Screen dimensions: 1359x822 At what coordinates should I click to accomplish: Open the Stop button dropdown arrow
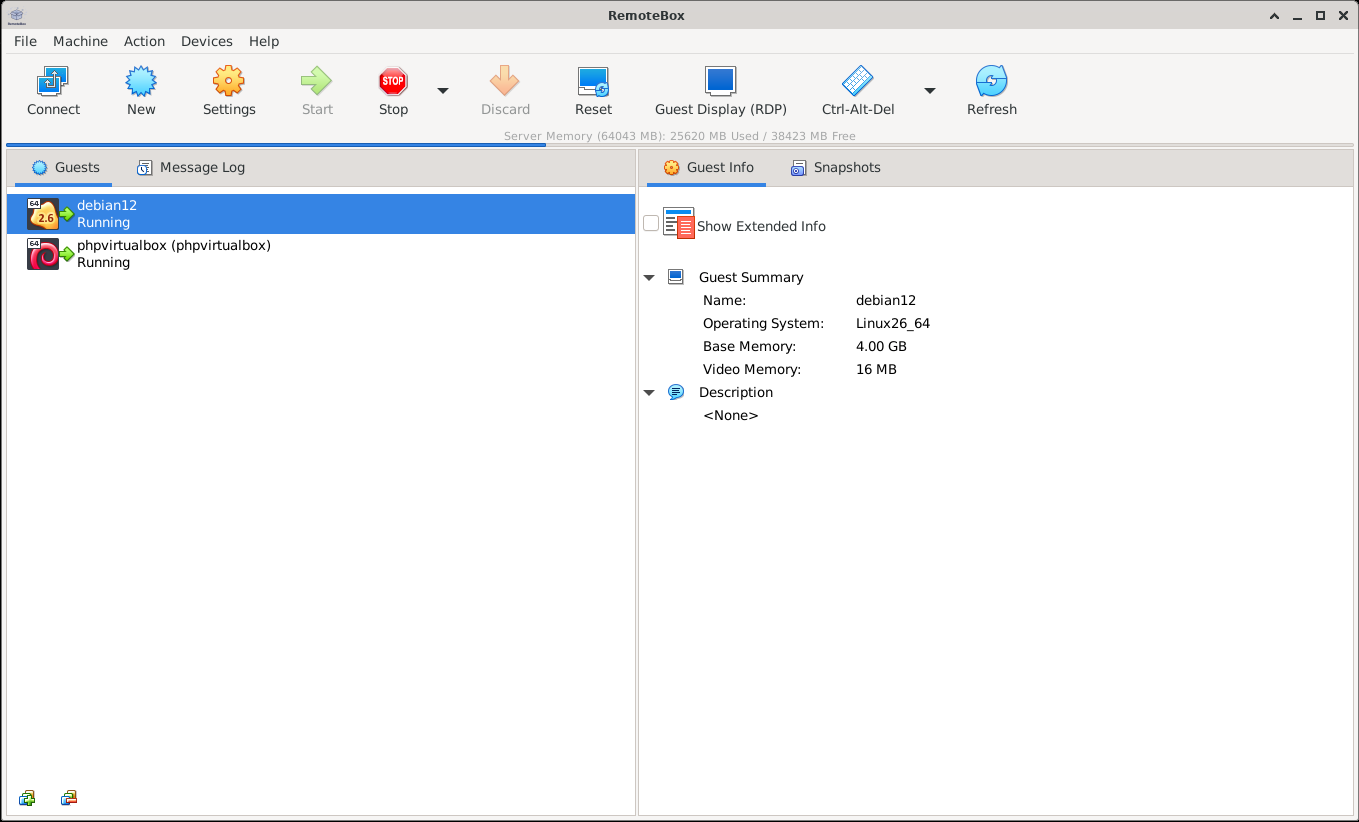(x=443, y=90)
